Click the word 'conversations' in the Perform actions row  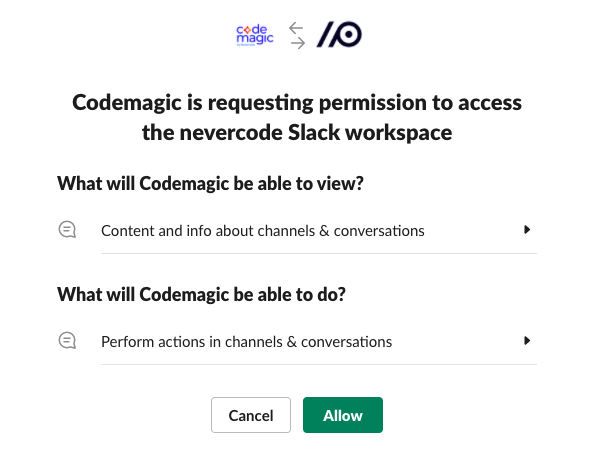tap(346, 342)
